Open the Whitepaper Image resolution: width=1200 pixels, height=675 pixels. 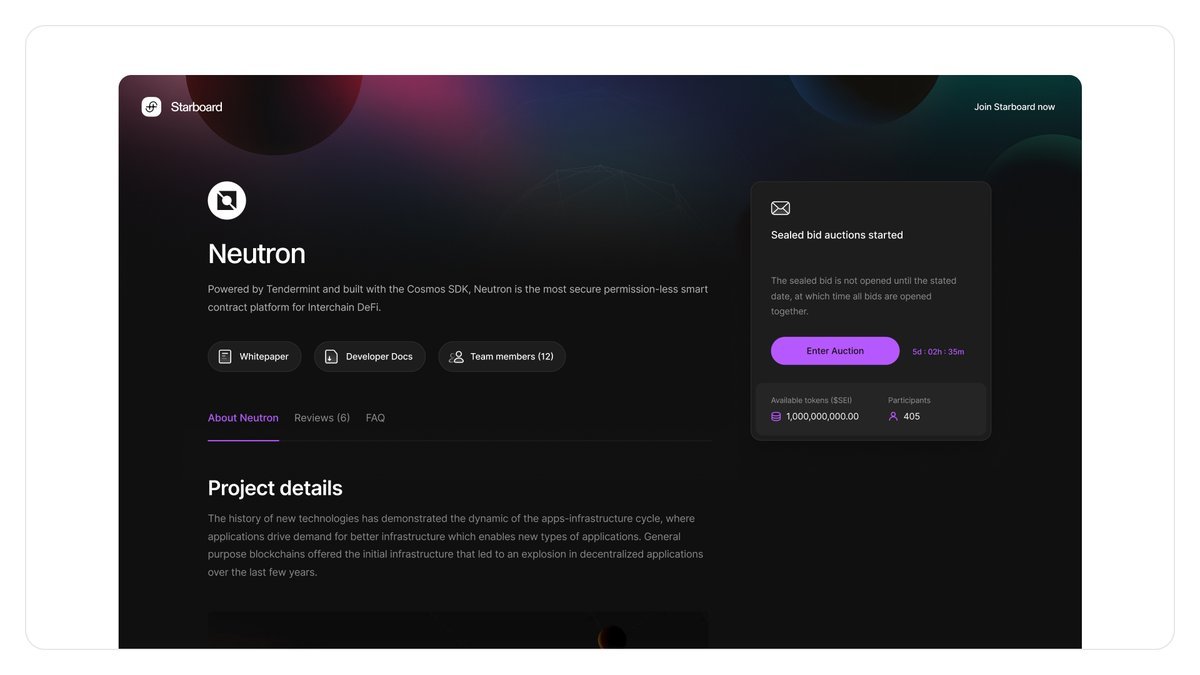254,357
